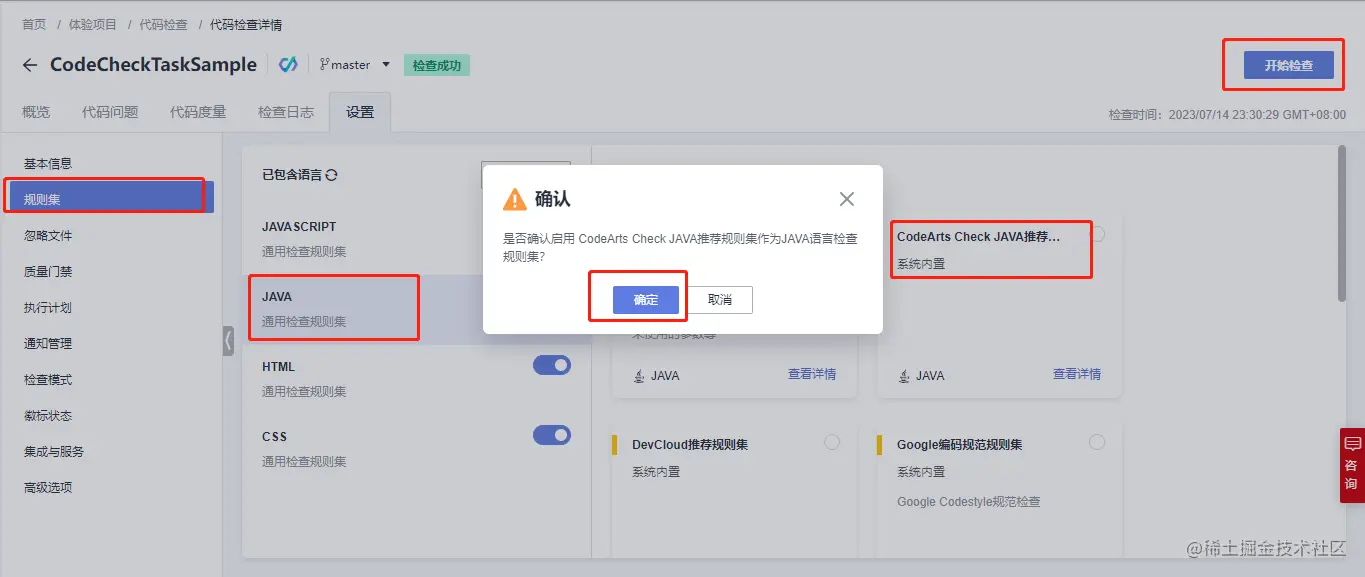1365x577 pixels.
Task: Switch to the 概览 tab
Action: pyautogui.click(x=36, y=112)
